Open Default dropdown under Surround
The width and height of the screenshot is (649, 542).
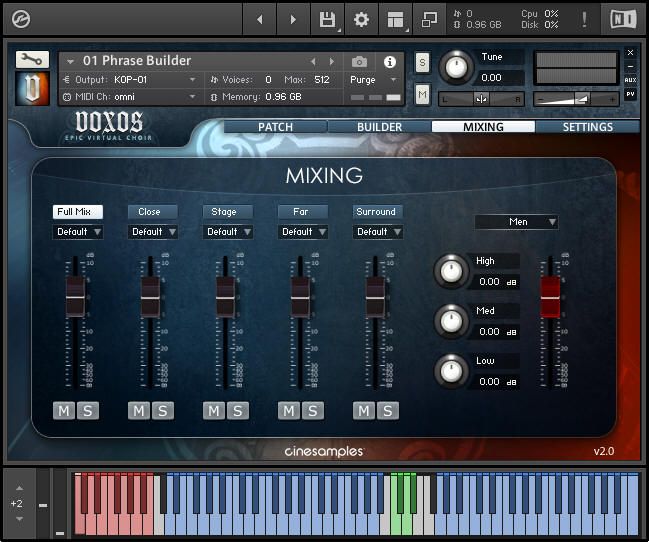point(377,232)
